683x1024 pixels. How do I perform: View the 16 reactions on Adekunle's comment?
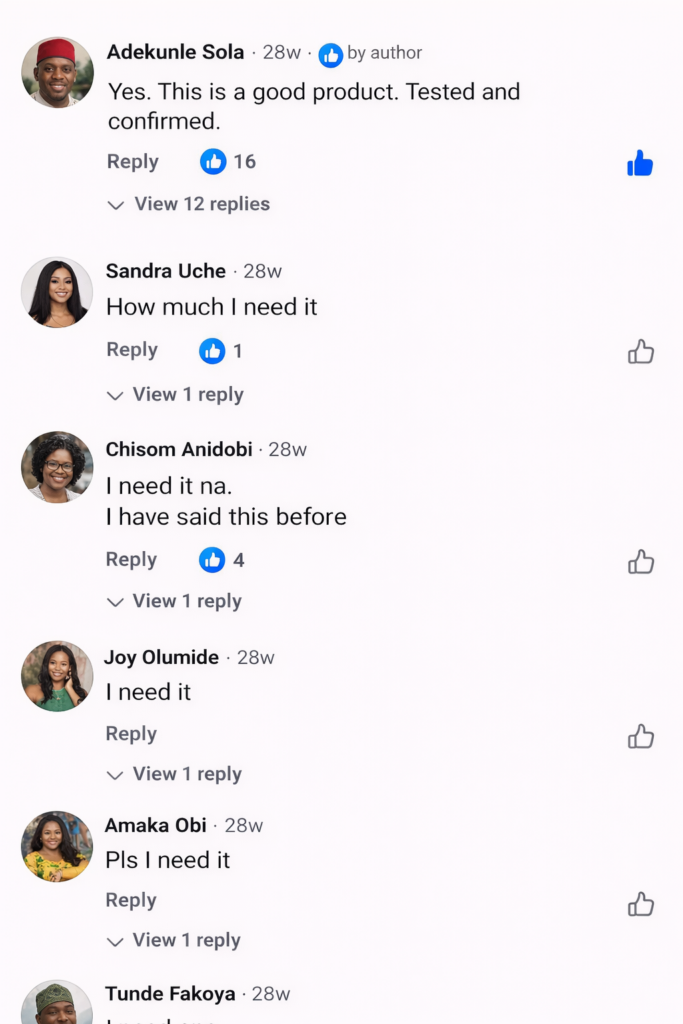(228, 161)
